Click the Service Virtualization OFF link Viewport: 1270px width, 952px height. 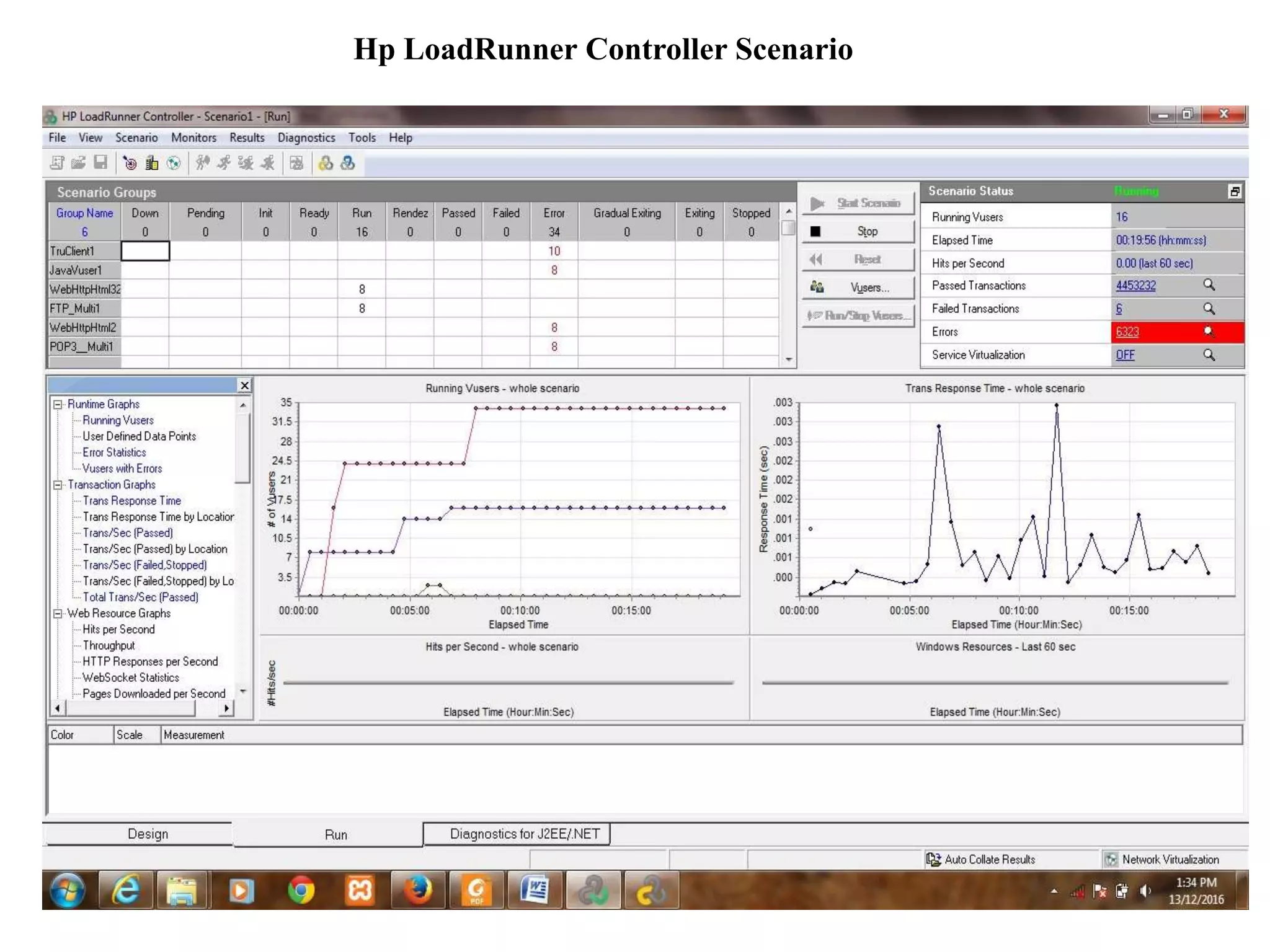pos(1125,355)
